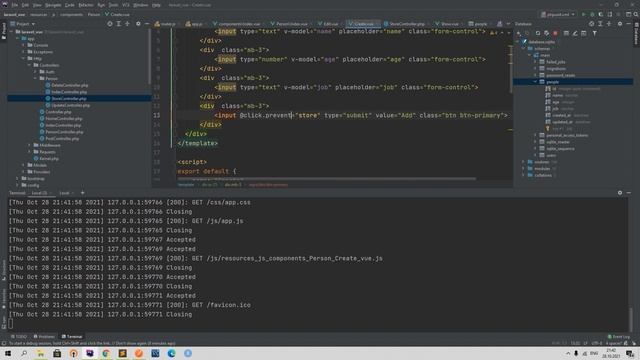Switch to the StoreController.php editor tab

[x=404, y=24]
